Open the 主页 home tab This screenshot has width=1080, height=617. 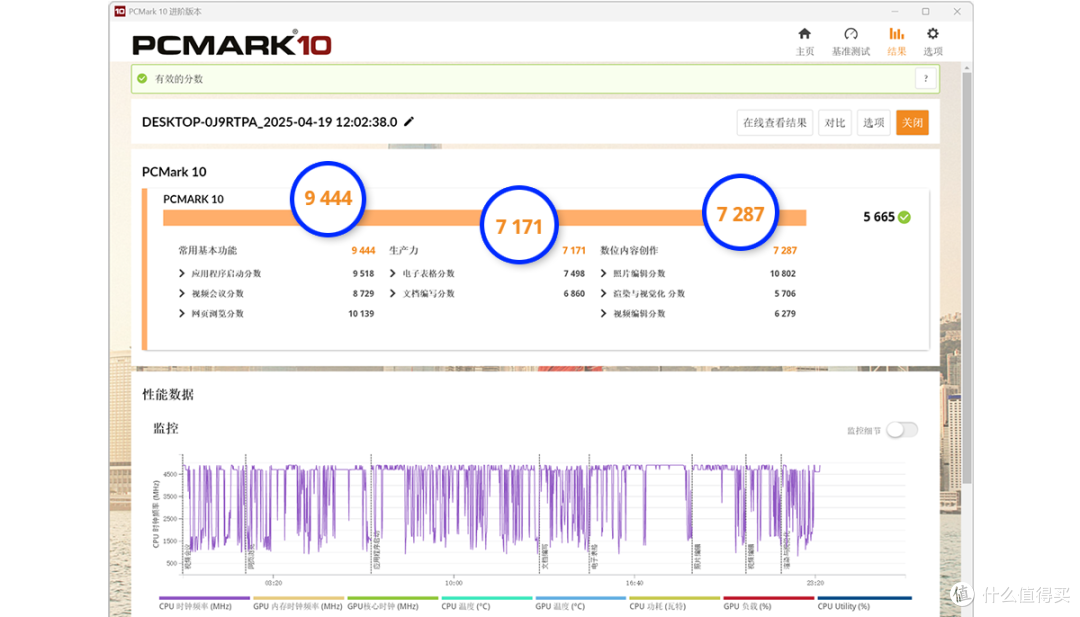pyautogui.click(x=804, y=41)
